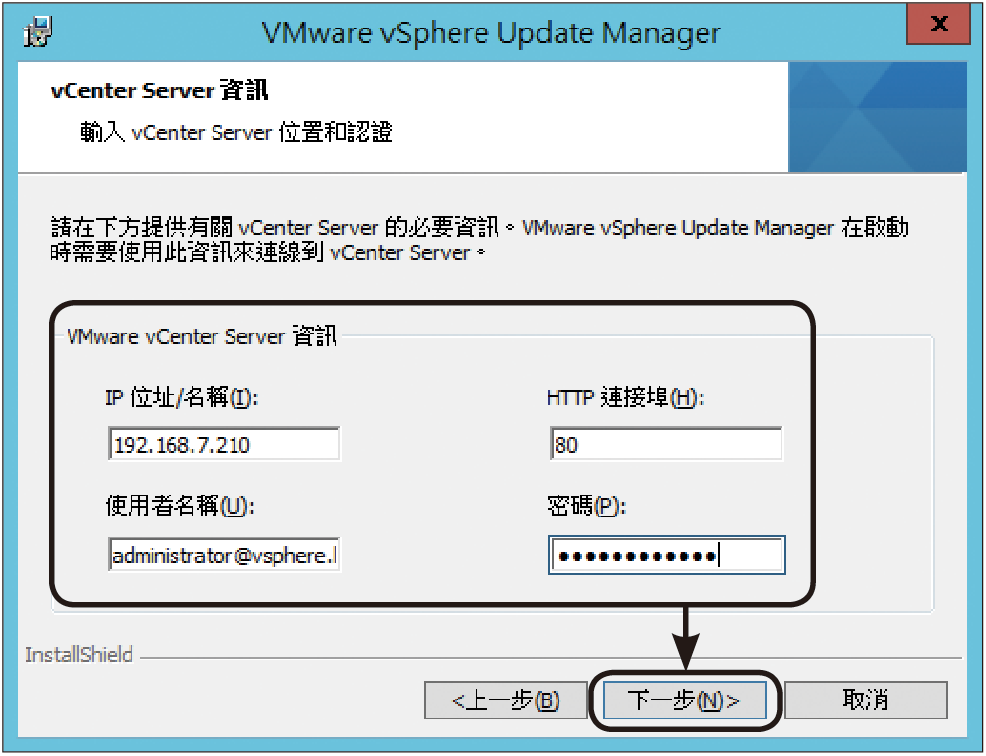
Task: Click the instruction paragraph about vCenter Server
Action: pyautogui.click(x=480, y=240)
